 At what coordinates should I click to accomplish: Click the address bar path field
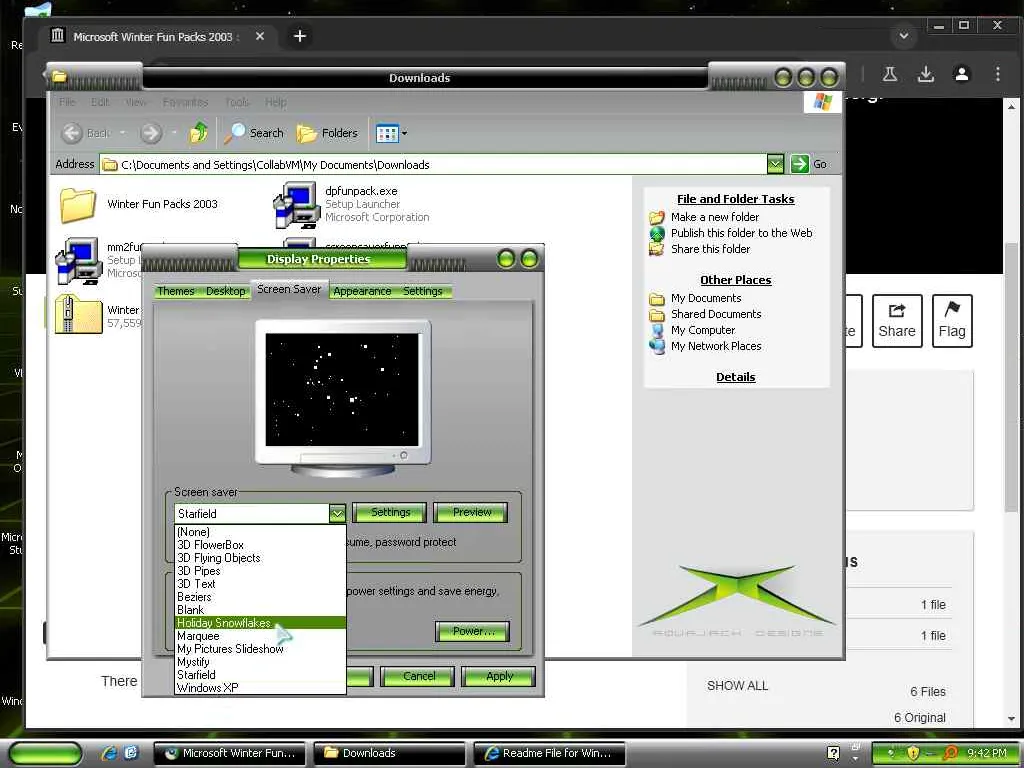[434, 165]
